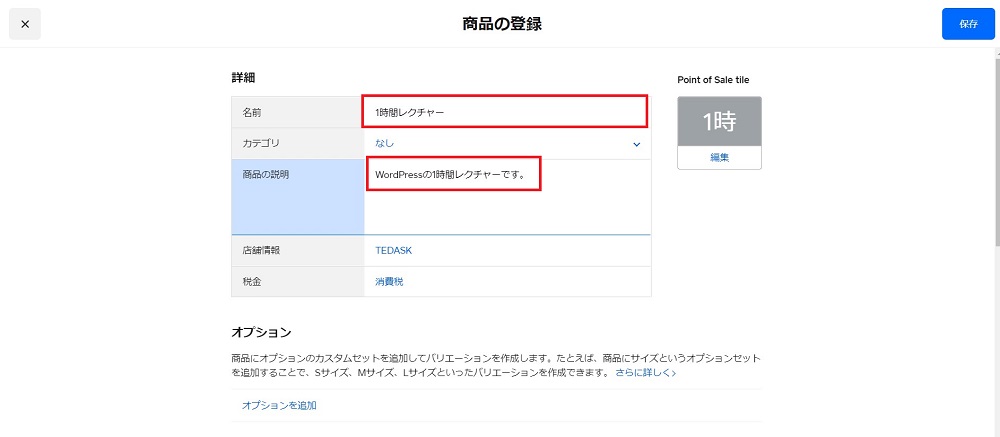1000x437 pixels.
Task: Click the カテゴリ row label
Action: [261, 143]
